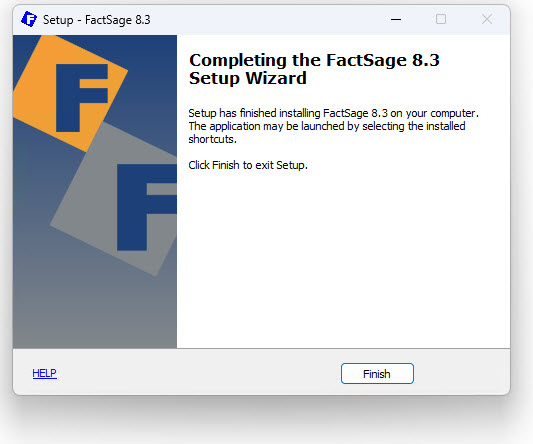Screen dimensions: 533x444
Task: Click the "Setup Wizard" heading line
Action: click(248, 79)
